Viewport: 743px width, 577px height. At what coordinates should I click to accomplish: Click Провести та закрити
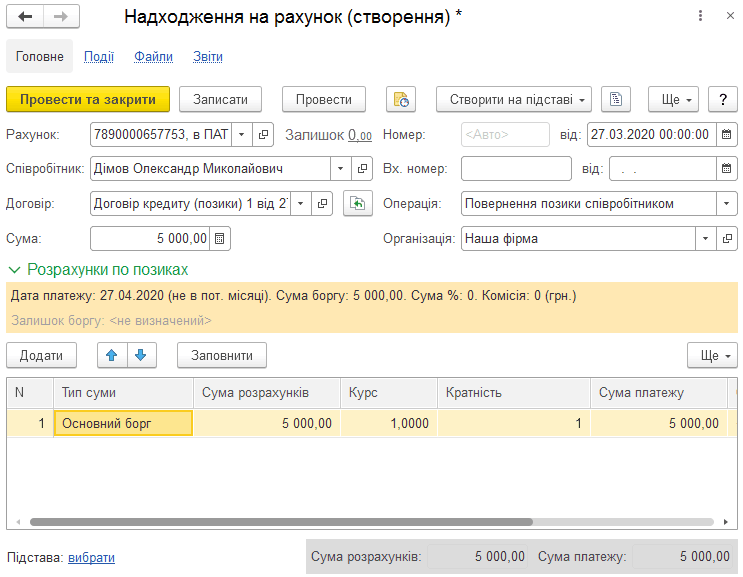[x=88, y=99]
